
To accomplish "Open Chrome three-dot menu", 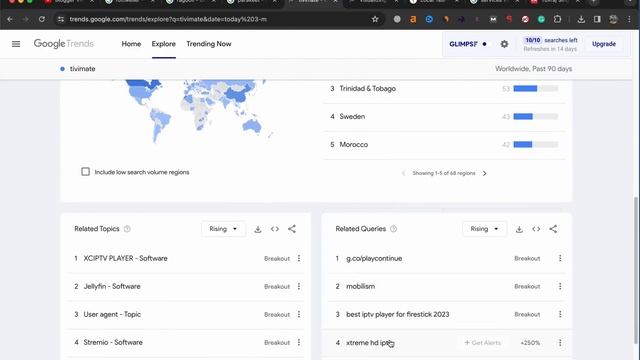I will [x=629, y=19].
